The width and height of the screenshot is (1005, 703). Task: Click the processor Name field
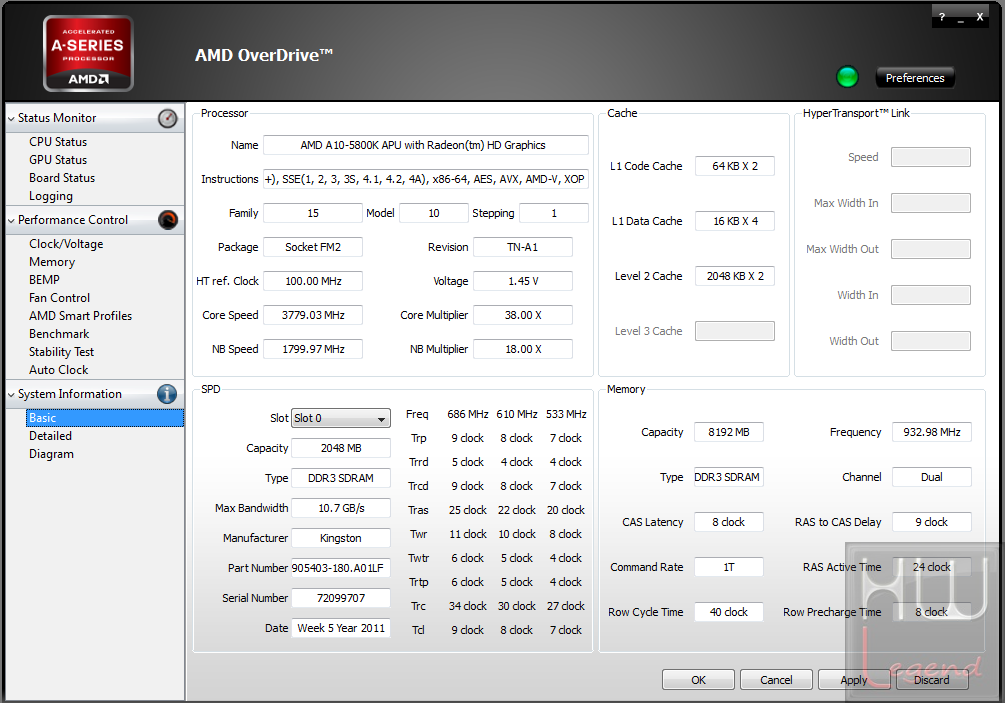coord(426,145)
